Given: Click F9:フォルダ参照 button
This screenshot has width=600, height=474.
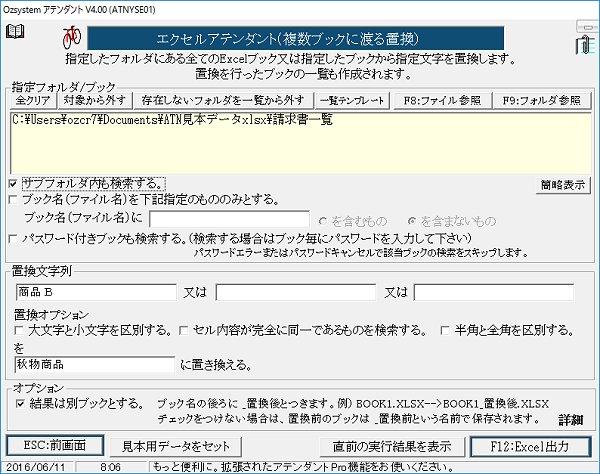Looking at the screenshot, I should click(x=541, y=101).
